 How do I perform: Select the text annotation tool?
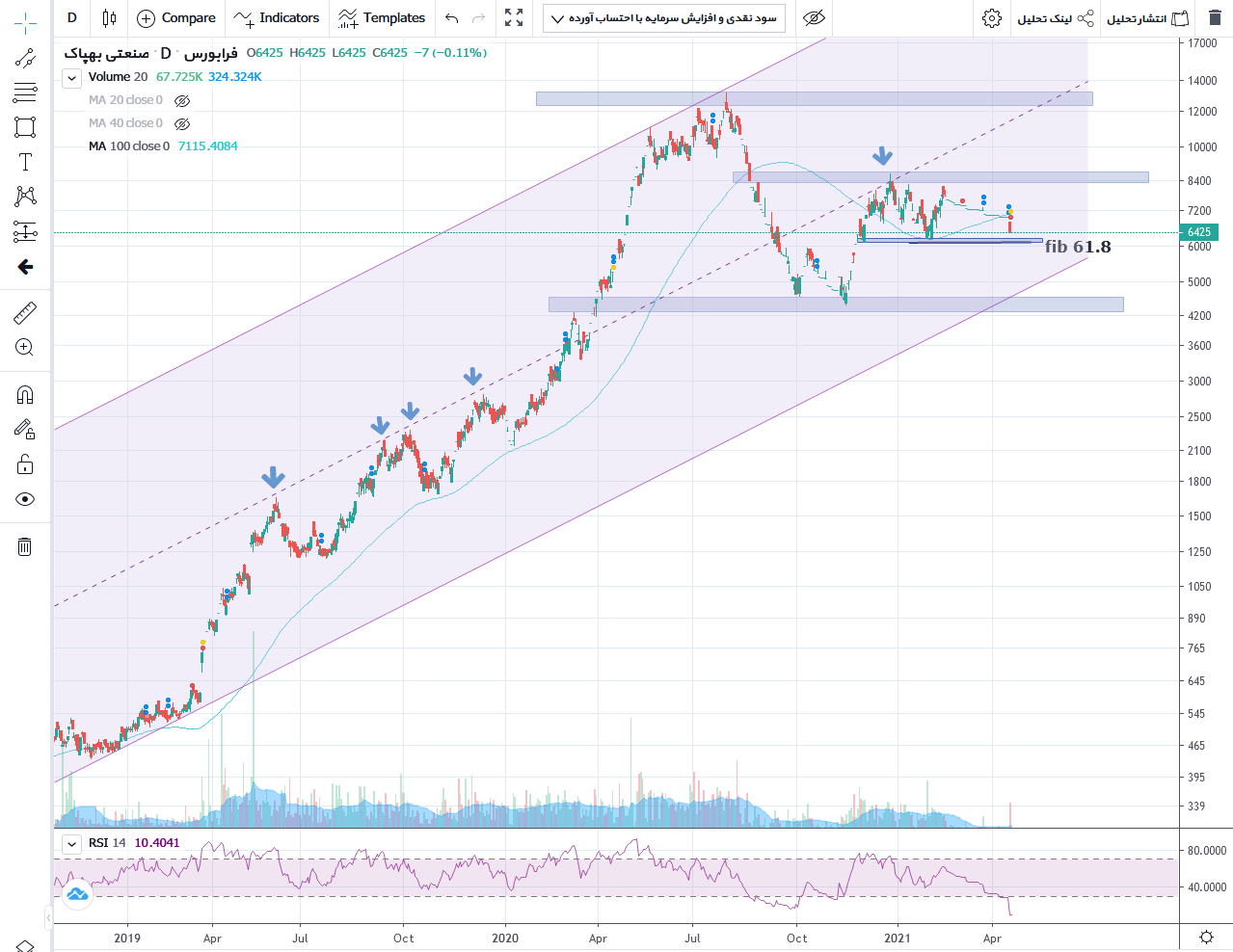25,162
